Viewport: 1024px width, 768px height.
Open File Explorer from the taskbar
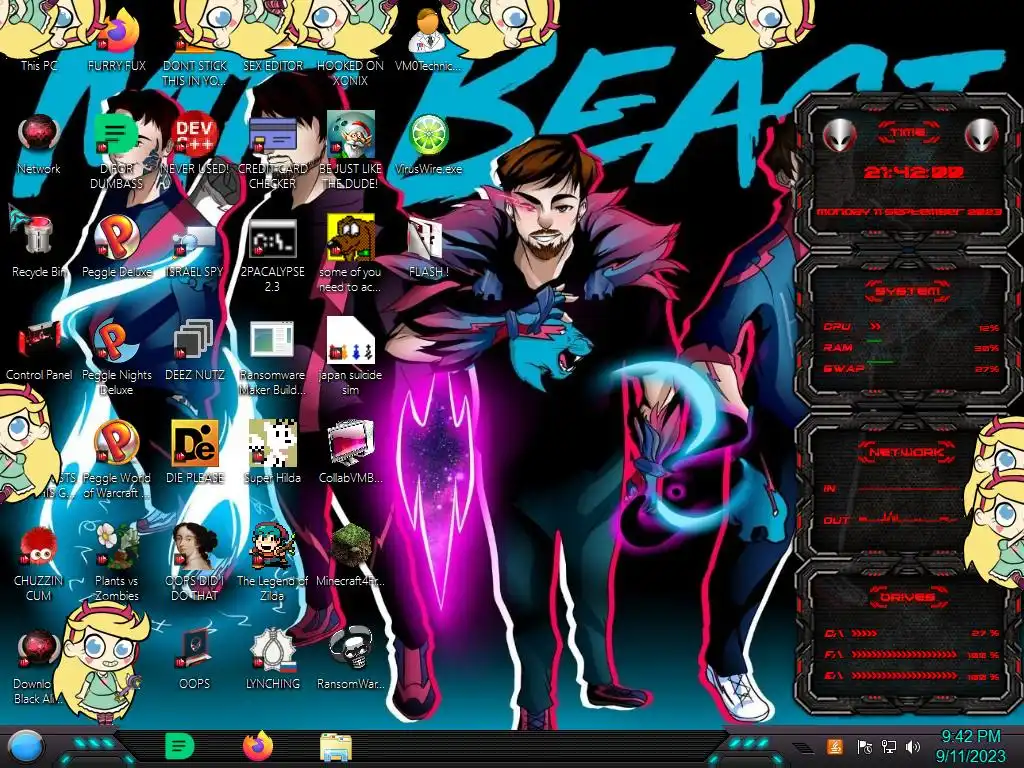[336, 747]
